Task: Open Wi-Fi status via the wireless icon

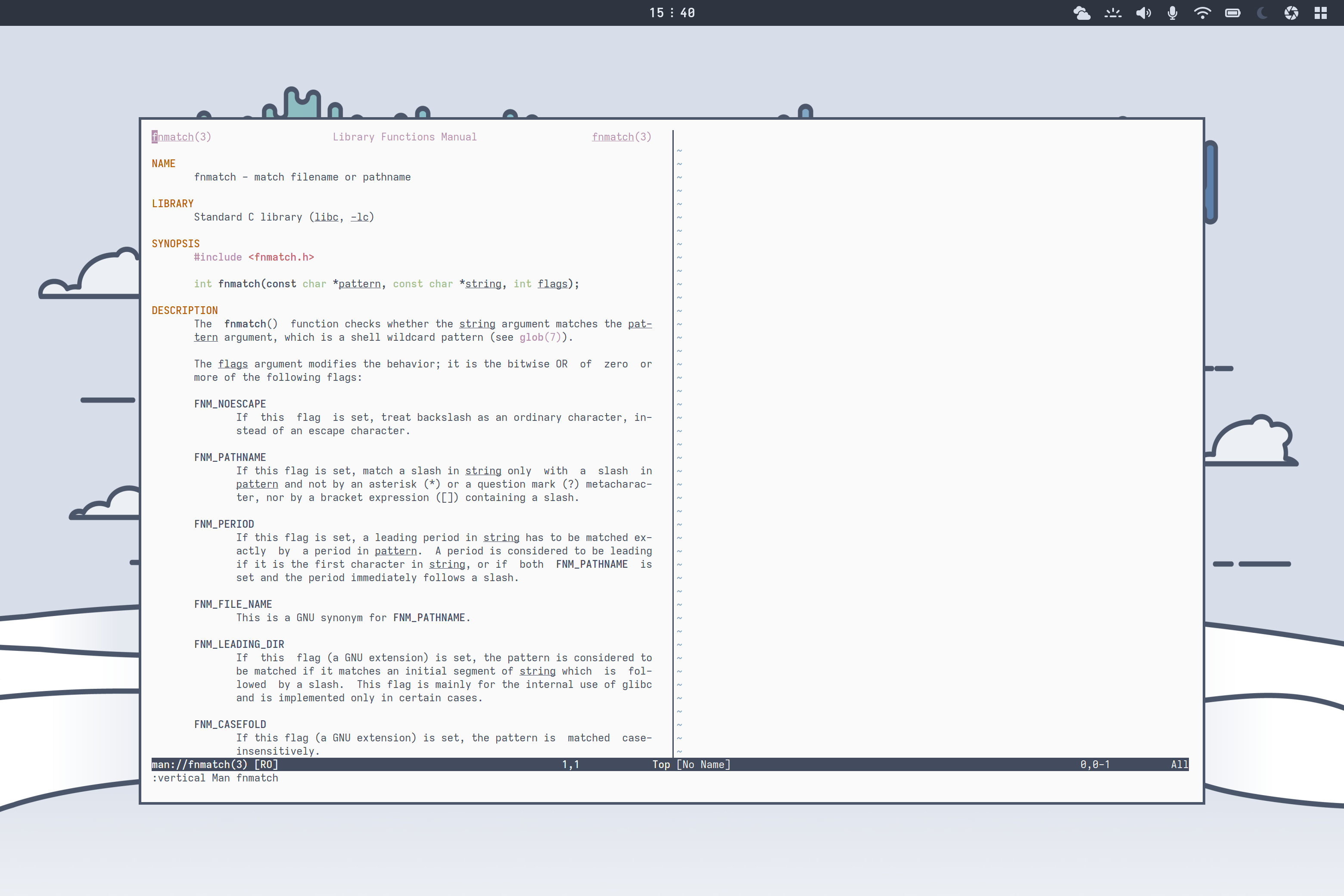Action: pyautogui.click(x=1202, y=12)
